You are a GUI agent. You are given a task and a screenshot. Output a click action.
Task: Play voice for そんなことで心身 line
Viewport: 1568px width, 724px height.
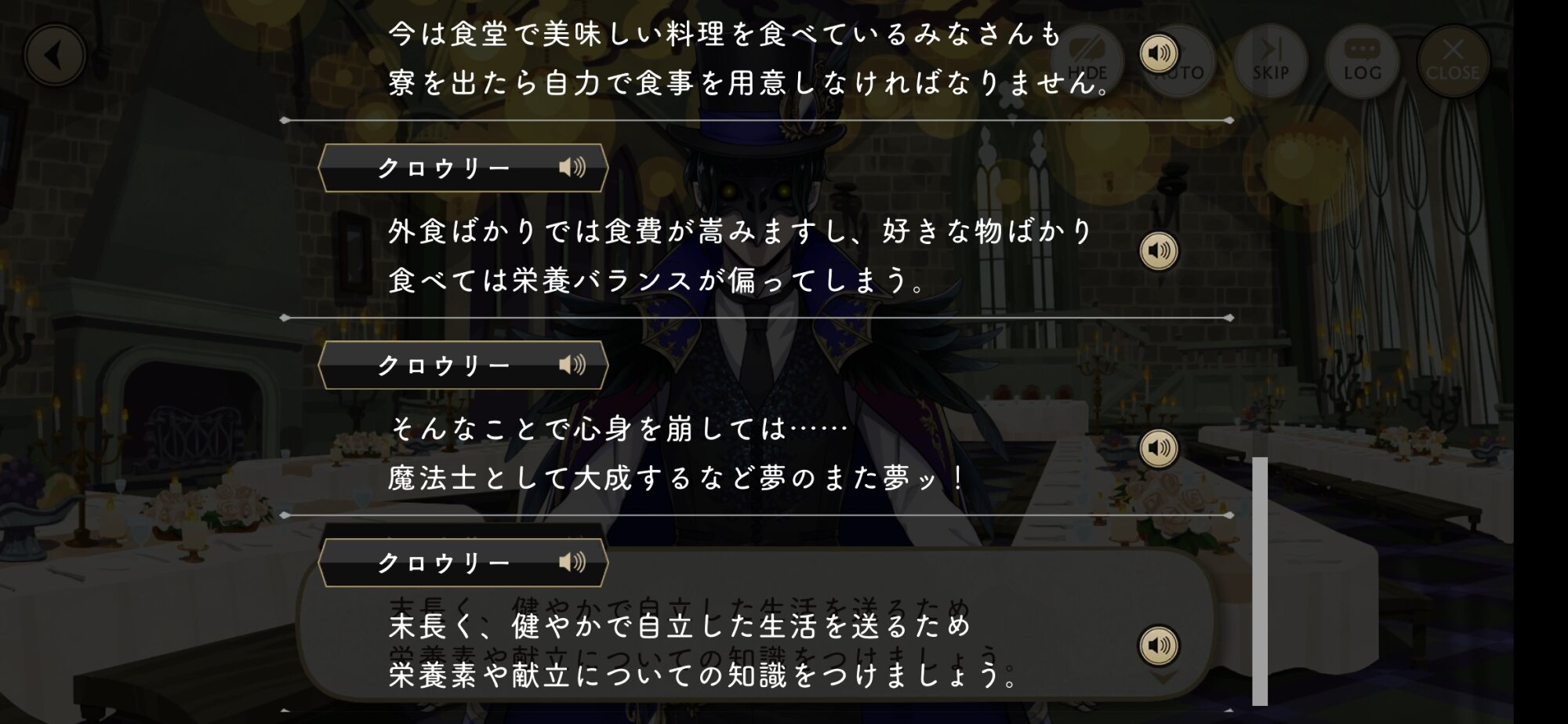click(1159, 449)
